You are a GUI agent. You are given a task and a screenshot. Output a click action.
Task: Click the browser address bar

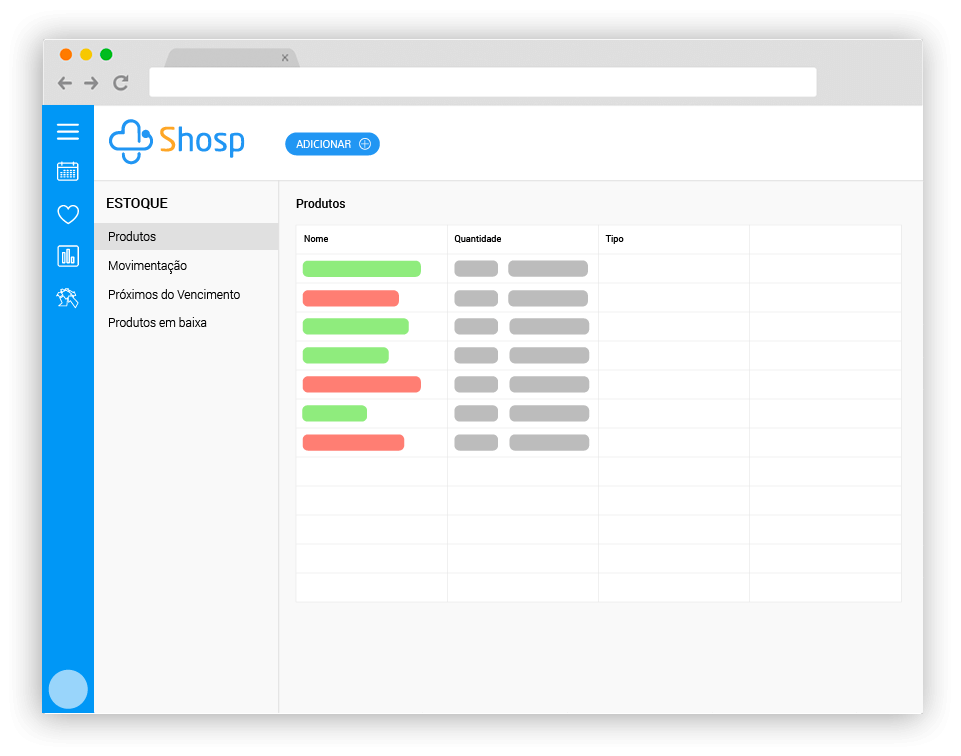[483, 82]
